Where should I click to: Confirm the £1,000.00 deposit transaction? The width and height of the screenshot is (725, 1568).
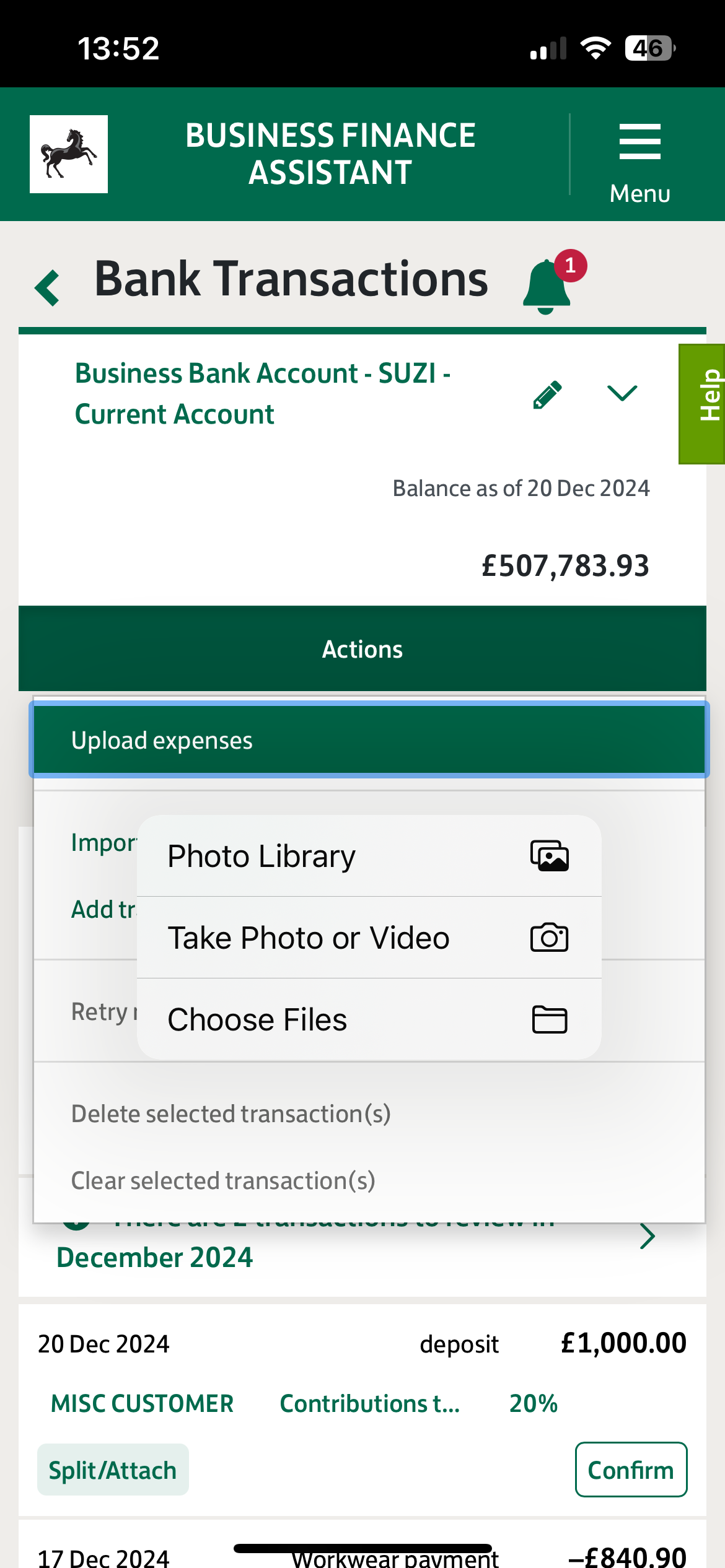click(x=631, y=1470)
